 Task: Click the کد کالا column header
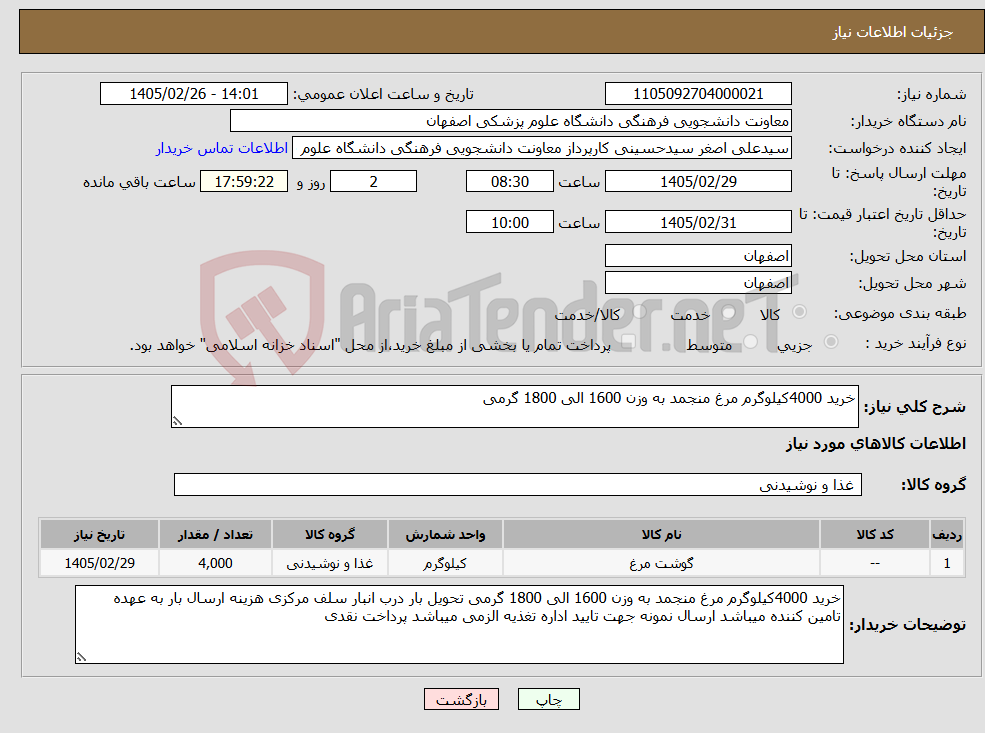(x=874, y=535)
